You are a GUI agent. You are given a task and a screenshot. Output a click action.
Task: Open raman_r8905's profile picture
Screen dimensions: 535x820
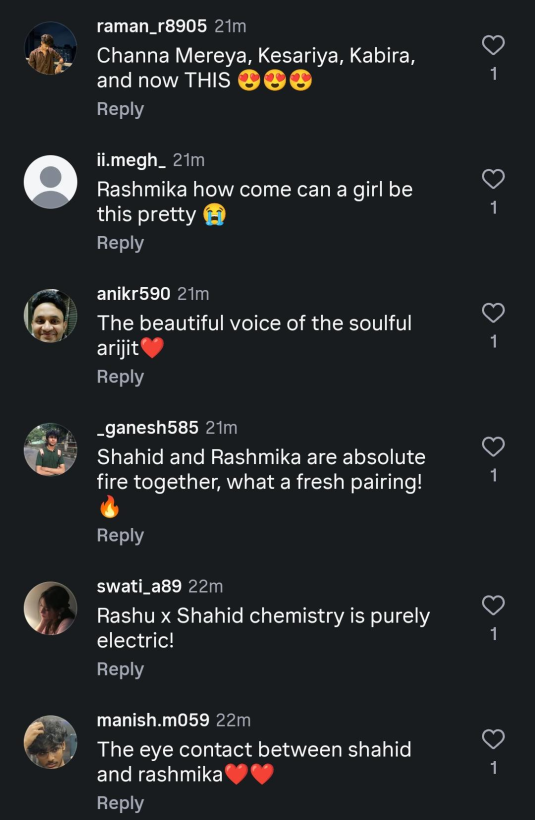51,48
